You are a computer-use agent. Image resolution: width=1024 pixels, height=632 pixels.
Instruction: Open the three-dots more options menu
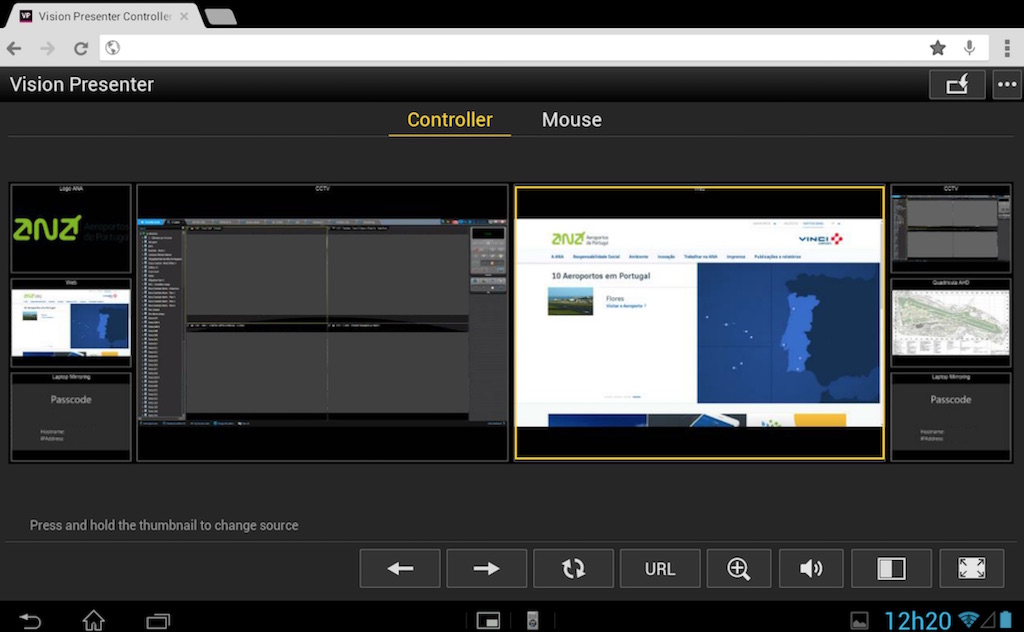1007,85
